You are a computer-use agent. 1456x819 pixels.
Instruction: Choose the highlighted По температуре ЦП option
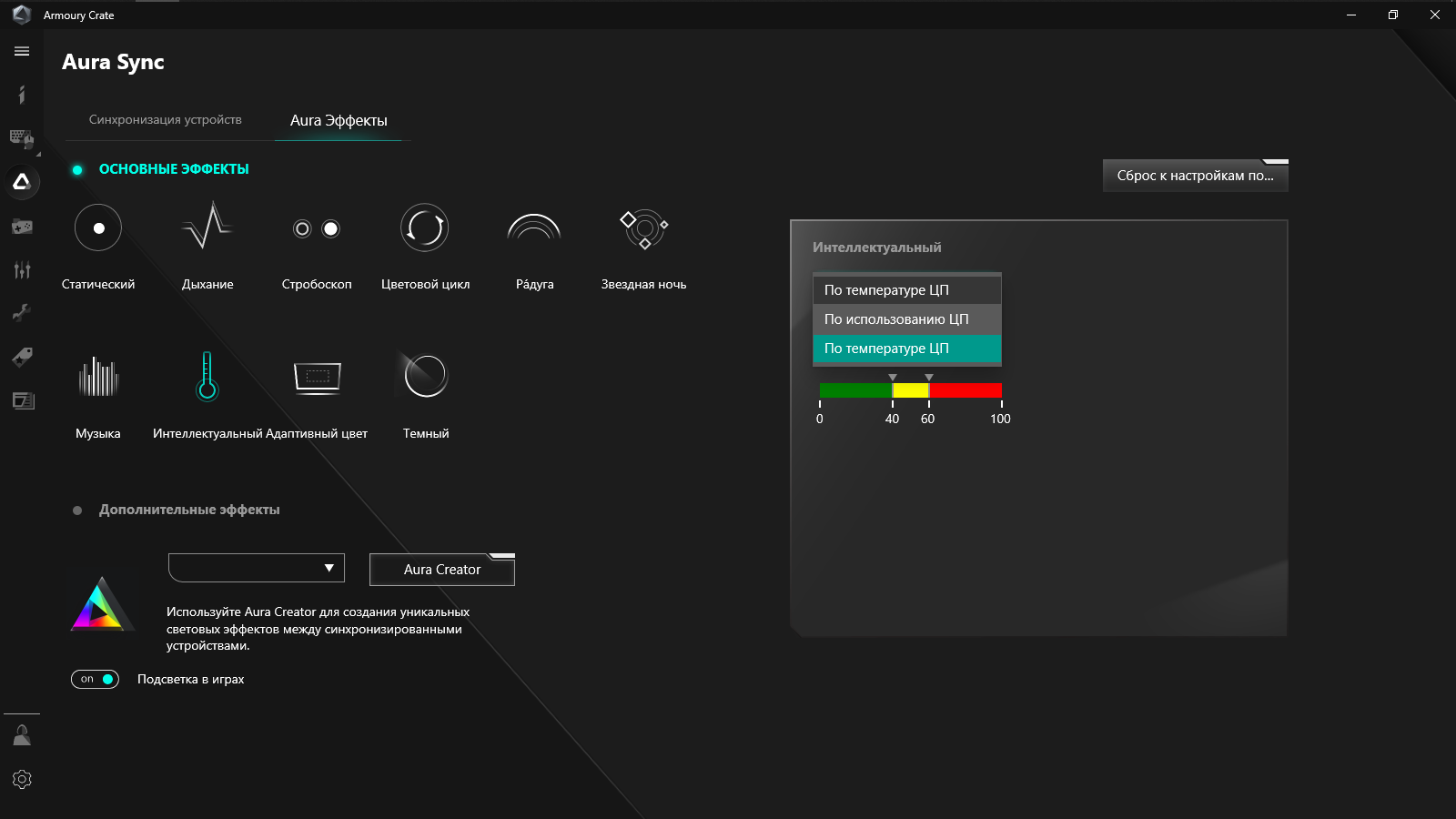coord(907,349)
